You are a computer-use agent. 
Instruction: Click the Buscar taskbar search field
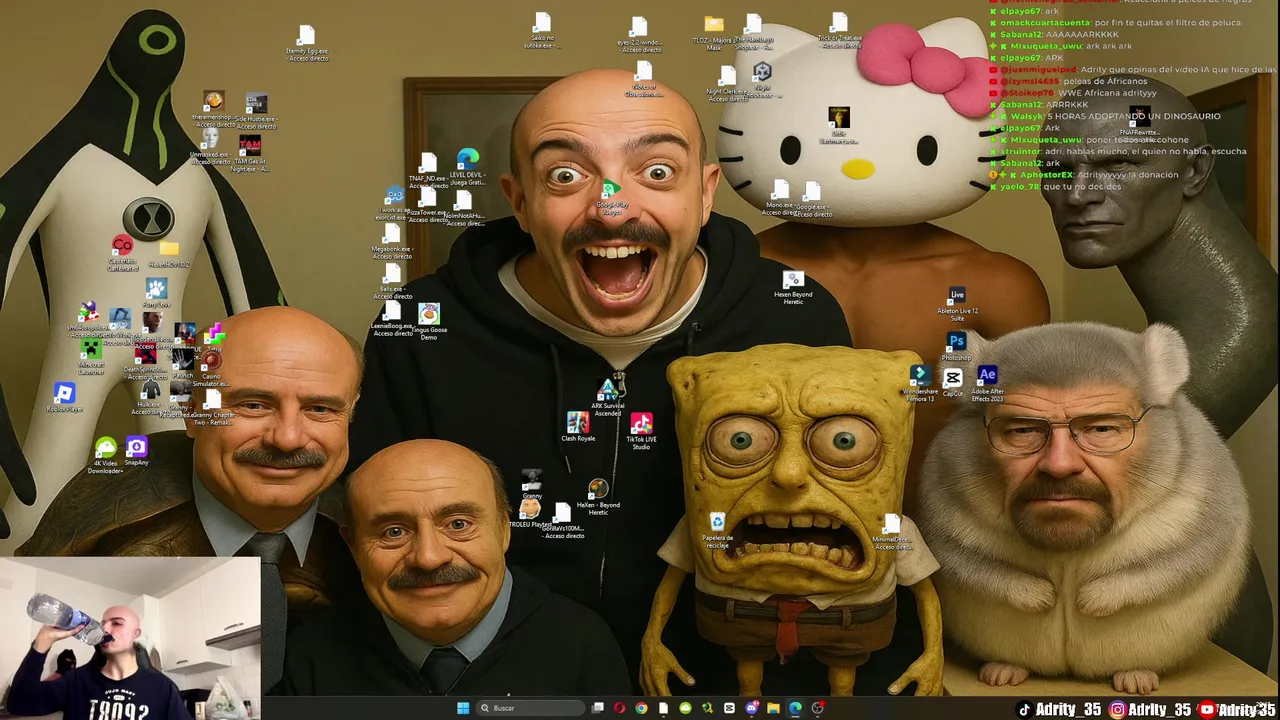(x=530, y=708)
